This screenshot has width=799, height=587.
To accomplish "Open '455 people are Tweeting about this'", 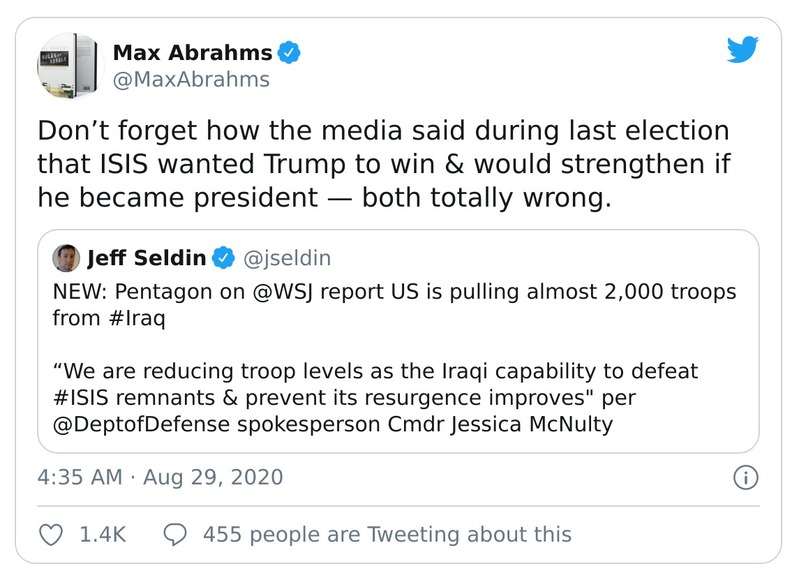I will [x=387, y=534].
